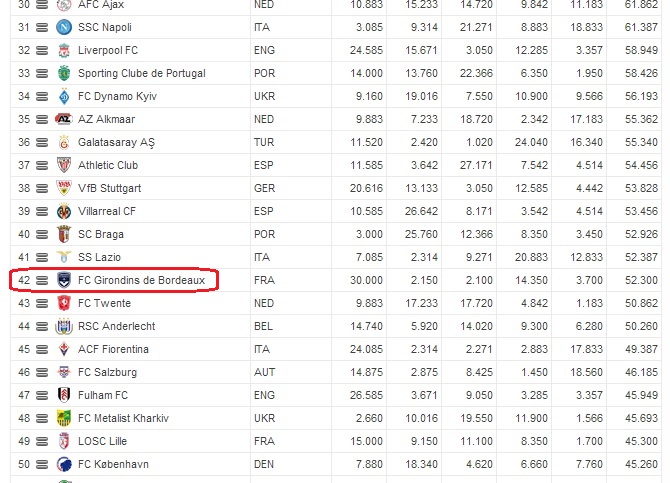Screen dimensions: 670x483
Task: Click the Fulham FC crest icon
Action: pos(64,395)
